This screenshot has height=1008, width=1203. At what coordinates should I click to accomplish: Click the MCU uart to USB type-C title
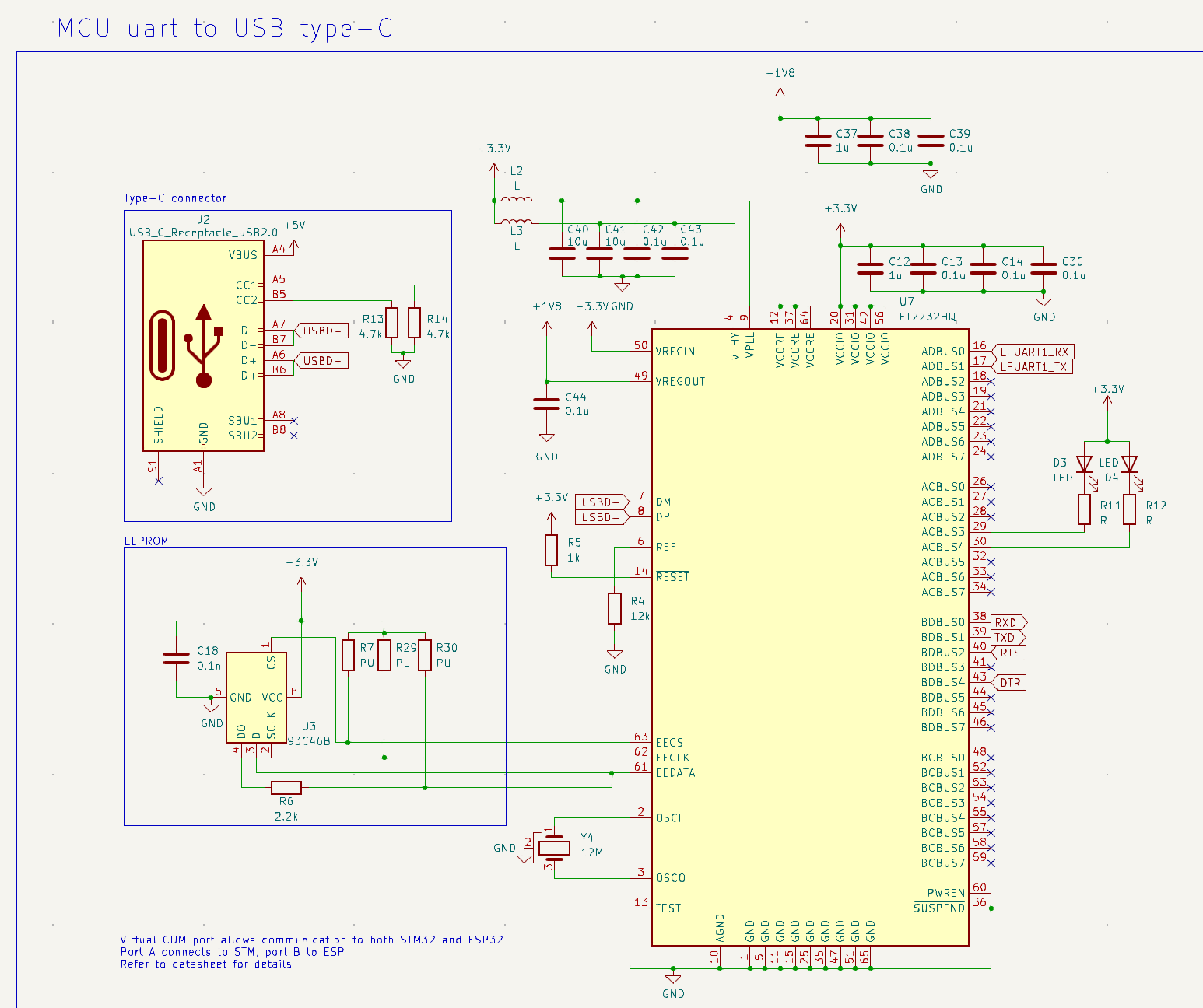225,29
